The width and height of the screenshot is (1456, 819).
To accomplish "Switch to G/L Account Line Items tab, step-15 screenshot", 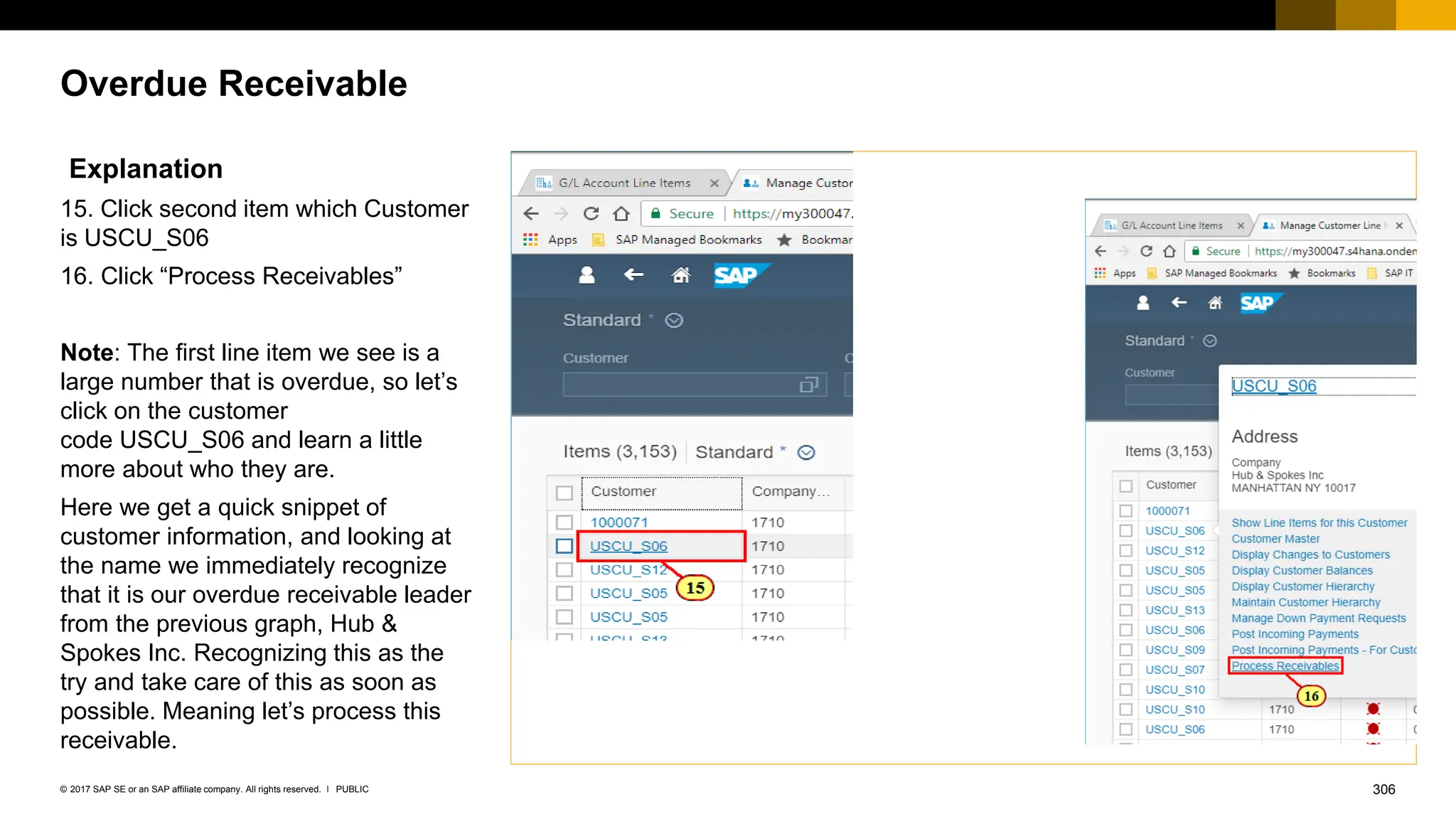I will [624, 183].
